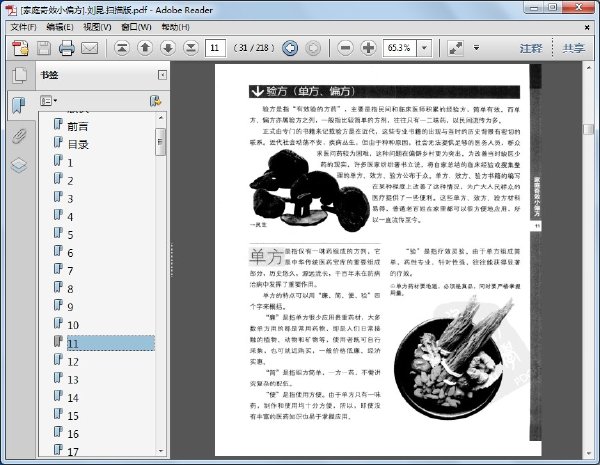Select bookmark 12

tap(73, 362)
